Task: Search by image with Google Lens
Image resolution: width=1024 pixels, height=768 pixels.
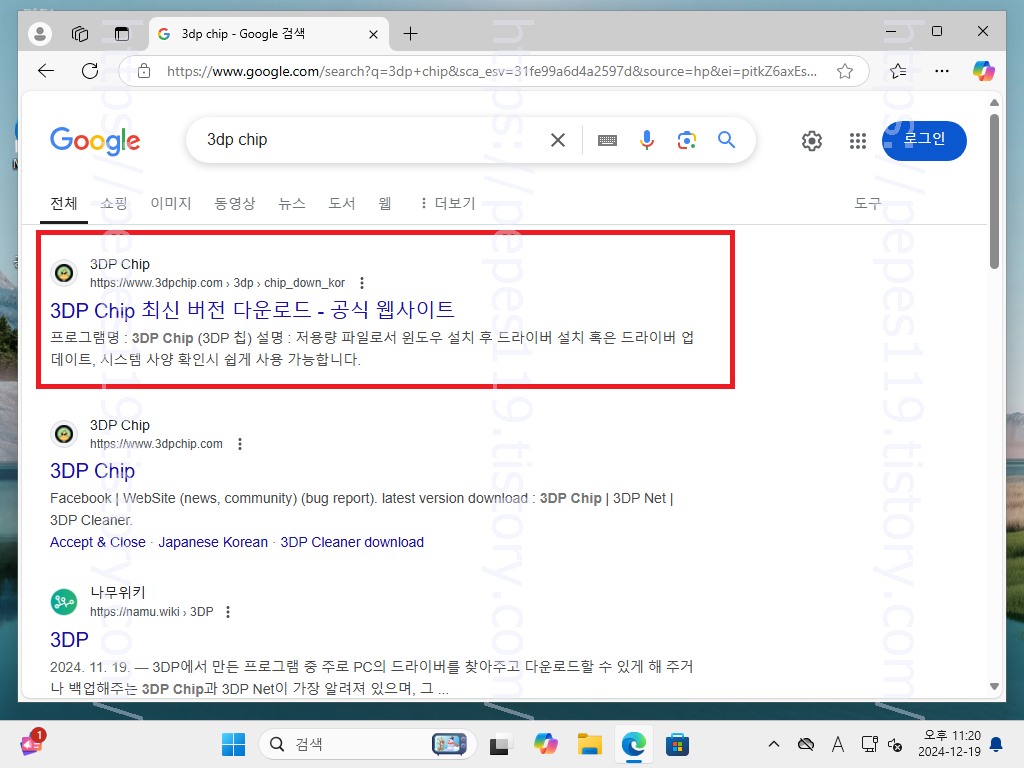Action: coord(686,140)
